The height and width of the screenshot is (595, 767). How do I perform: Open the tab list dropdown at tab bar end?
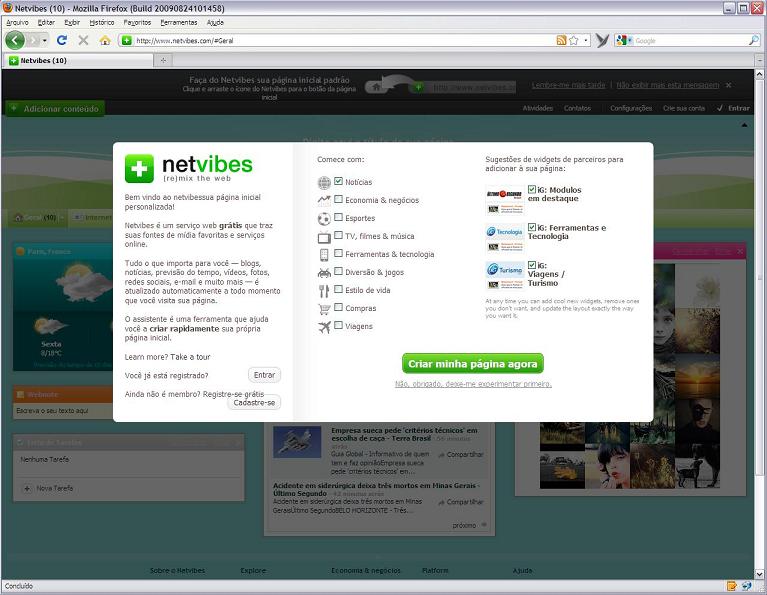(760, 61)
